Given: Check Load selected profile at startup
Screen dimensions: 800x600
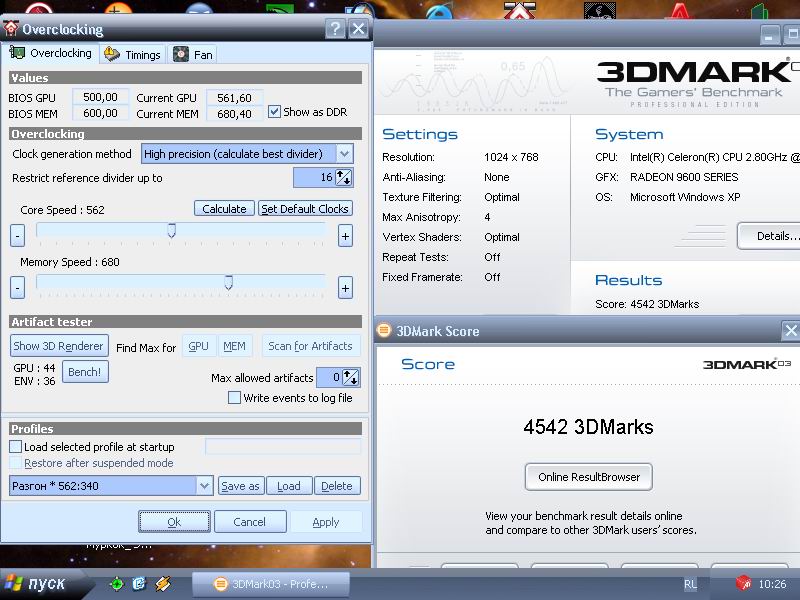Looking at the screenshot, I should [x=16, y=447].
